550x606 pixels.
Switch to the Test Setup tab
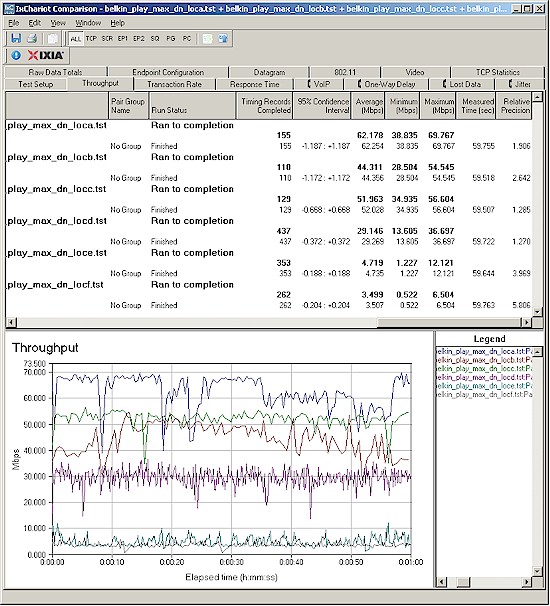click(x=36, y=84)
